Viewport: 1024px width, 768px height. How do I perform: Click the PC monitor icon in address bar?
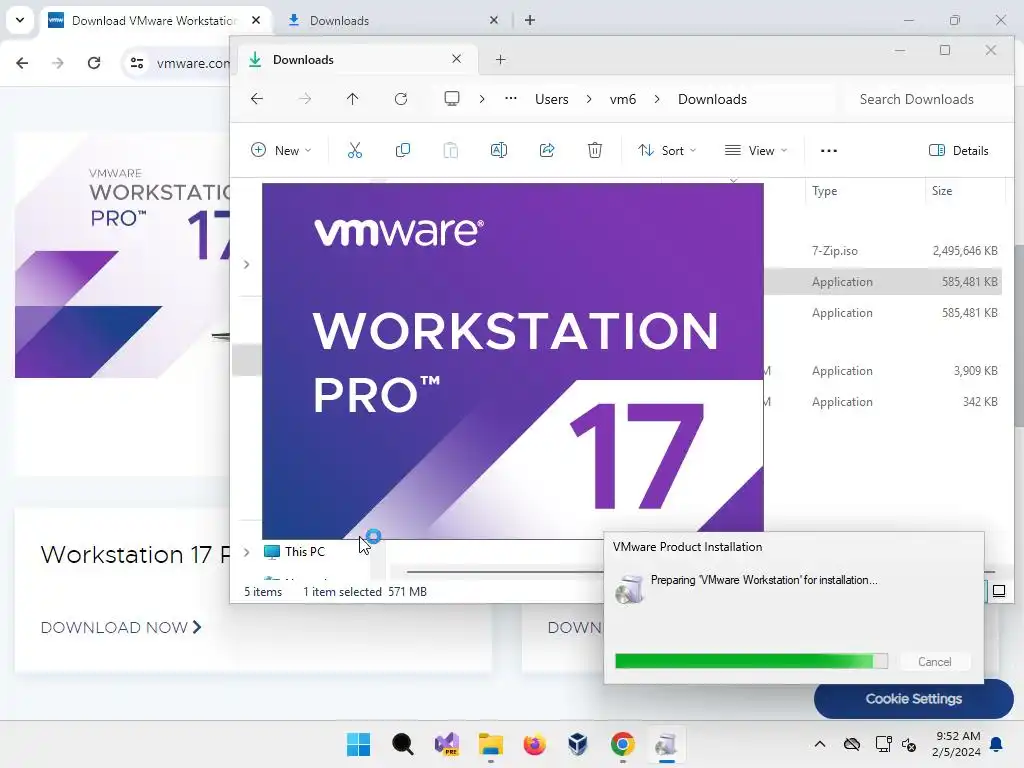tap(451, 99)
